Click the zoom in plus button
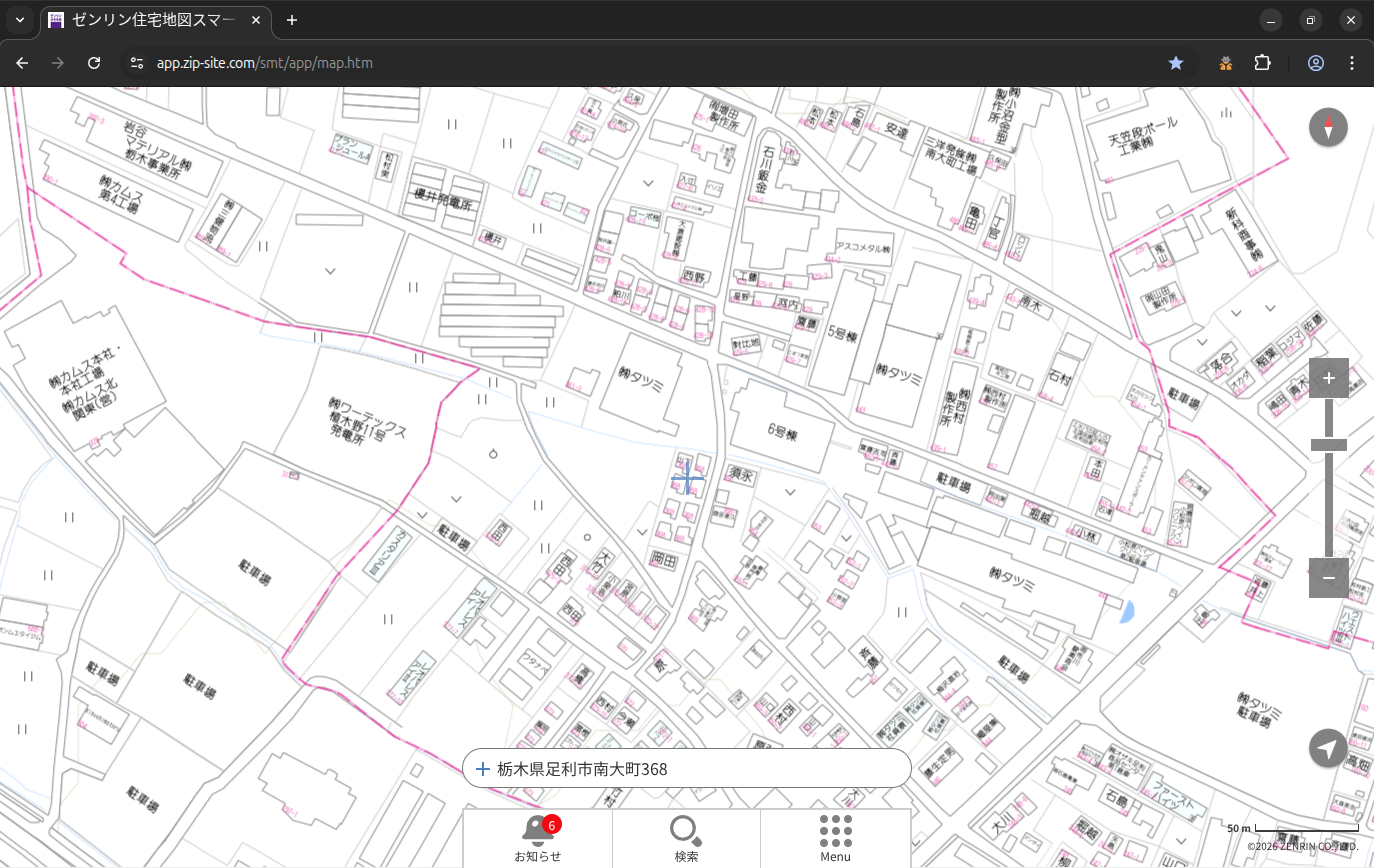Image resolution: width=1374 pixels, height=868 pixels. pyautogui.click(x=1328, y=378)
